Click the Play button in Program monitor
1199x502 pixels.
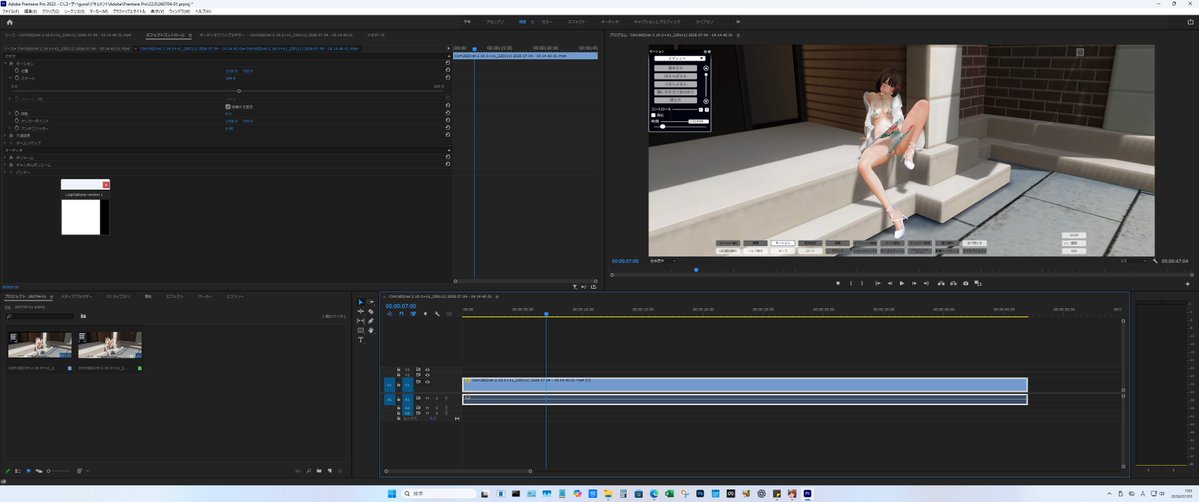point(902,283)
